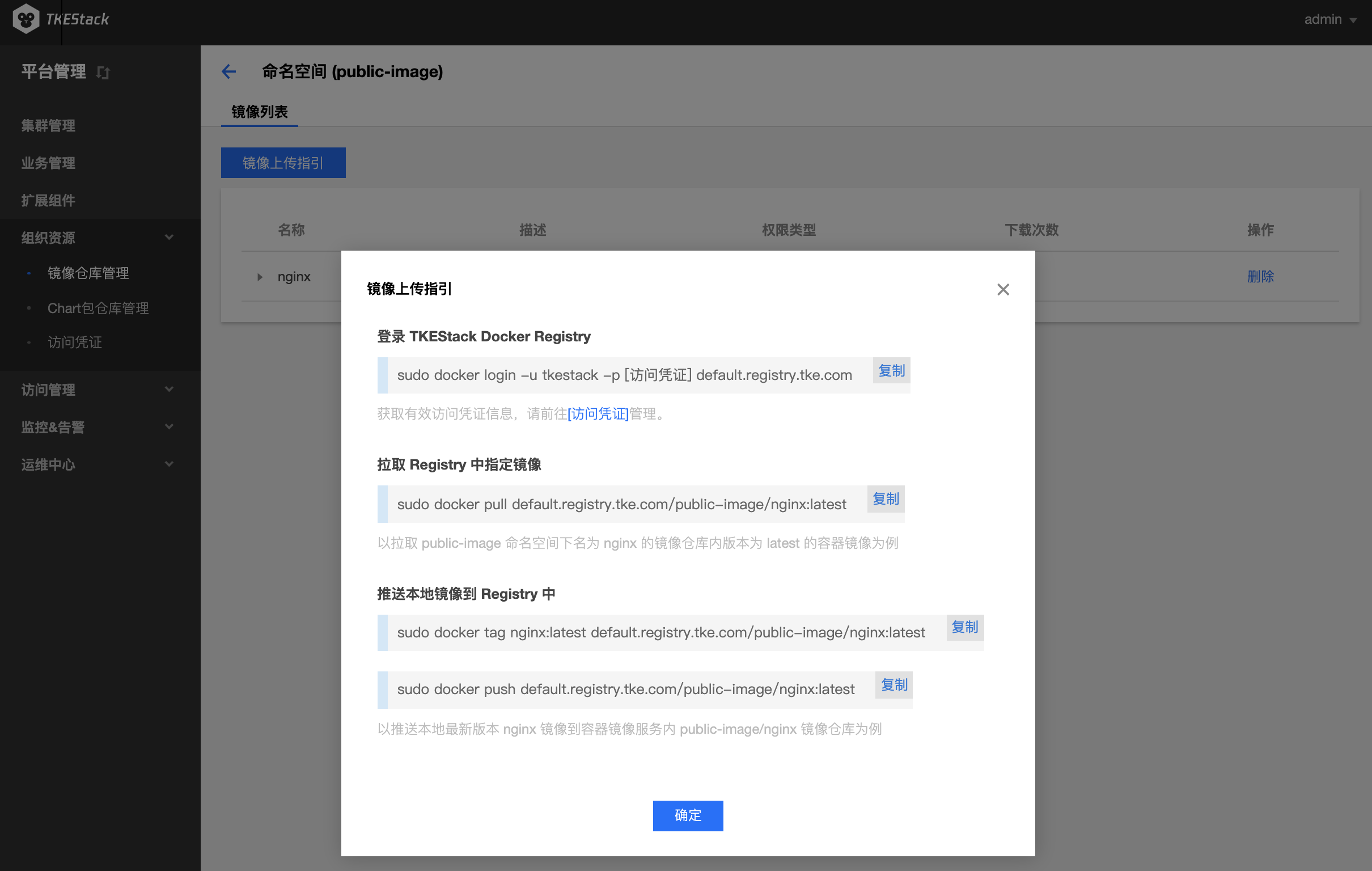This screenshot has height=871, width=1372.
Task: Click the 下载次数 column header
Action: (1031, 230)
